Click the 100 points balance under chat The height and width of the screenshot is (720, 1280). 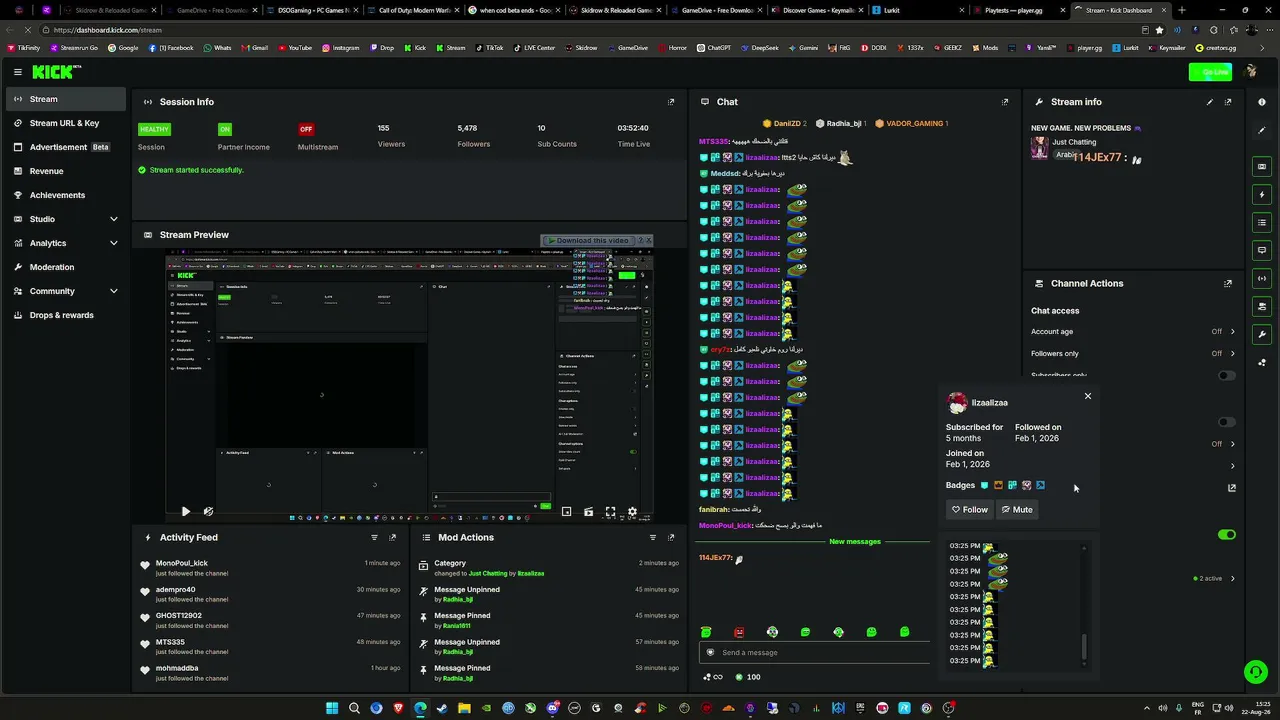coord(746,677)
